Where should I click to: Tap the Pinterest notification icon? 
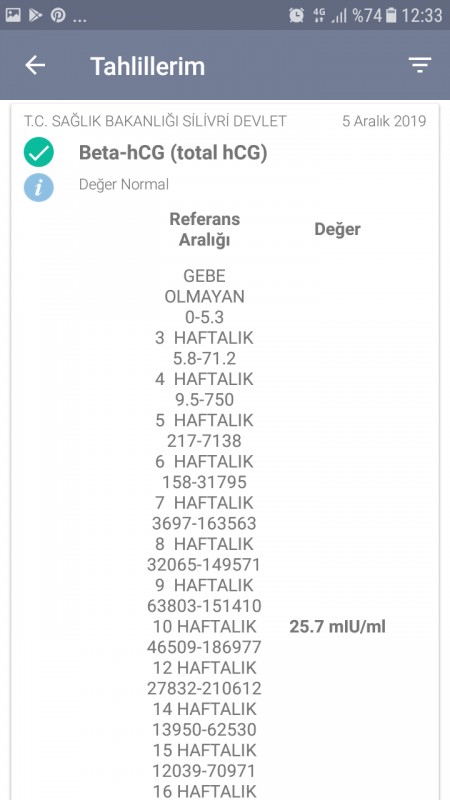click(58, 15)
